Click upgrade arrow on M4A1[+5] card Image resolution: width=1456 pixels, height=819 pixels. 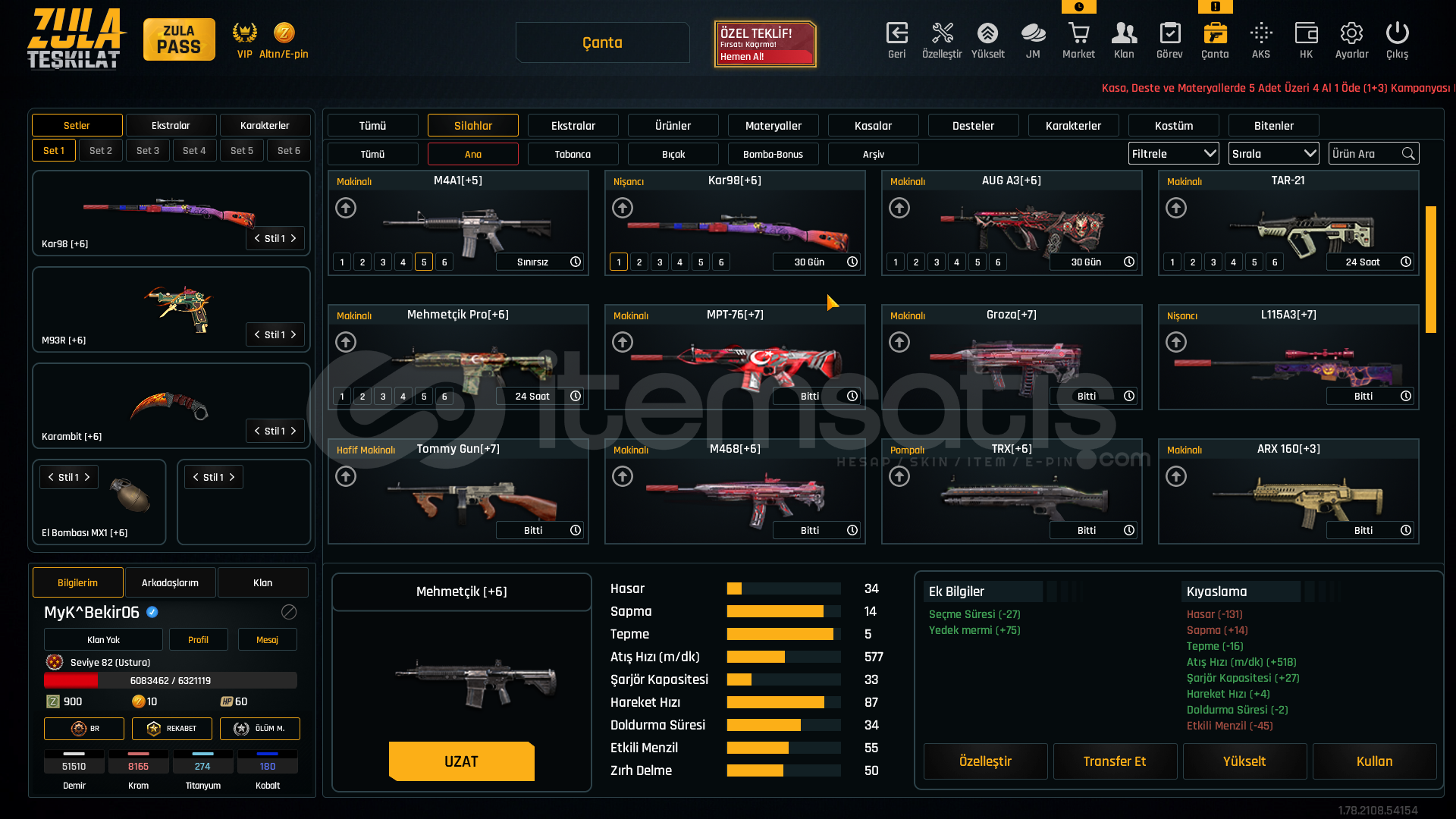pos(346,208)
